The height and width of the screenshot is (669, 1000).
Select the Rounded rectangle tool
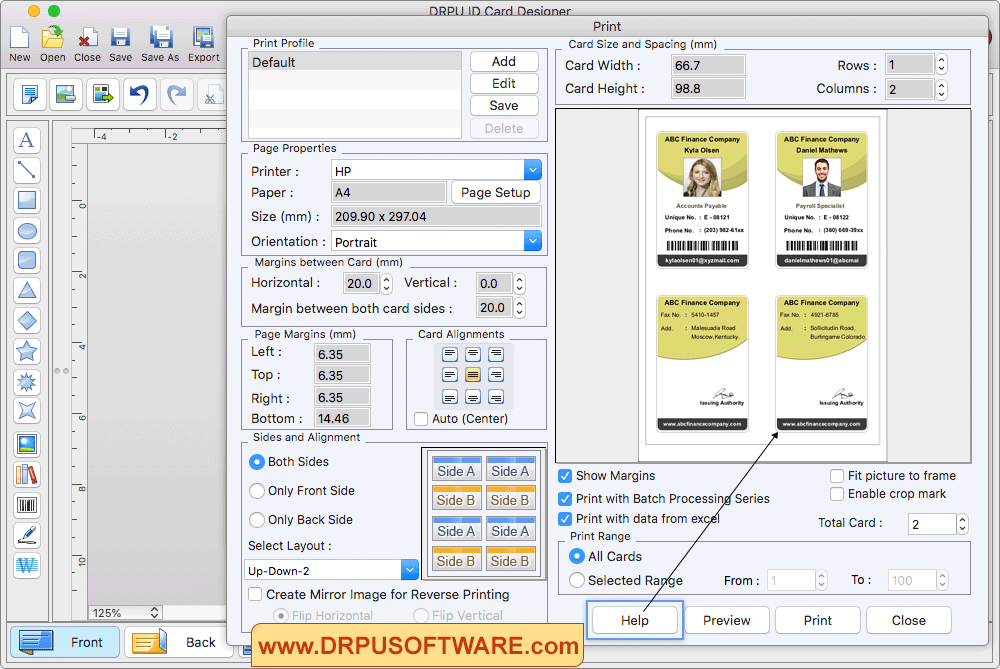coord(27,260)
